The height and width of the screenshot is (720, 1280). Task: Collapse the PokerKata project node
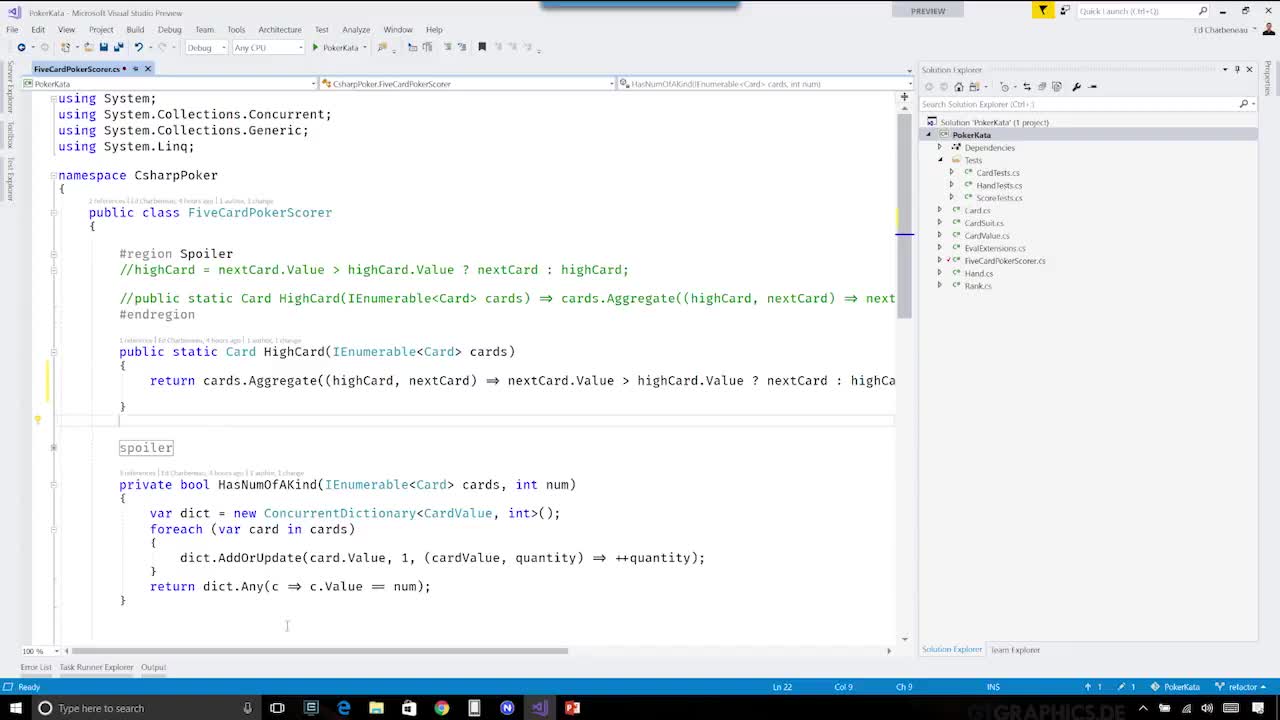928,135
